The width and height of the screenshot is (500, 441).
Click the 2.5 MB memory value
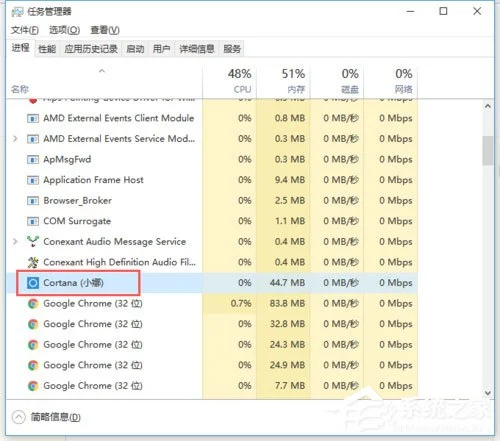click(290, 200)
